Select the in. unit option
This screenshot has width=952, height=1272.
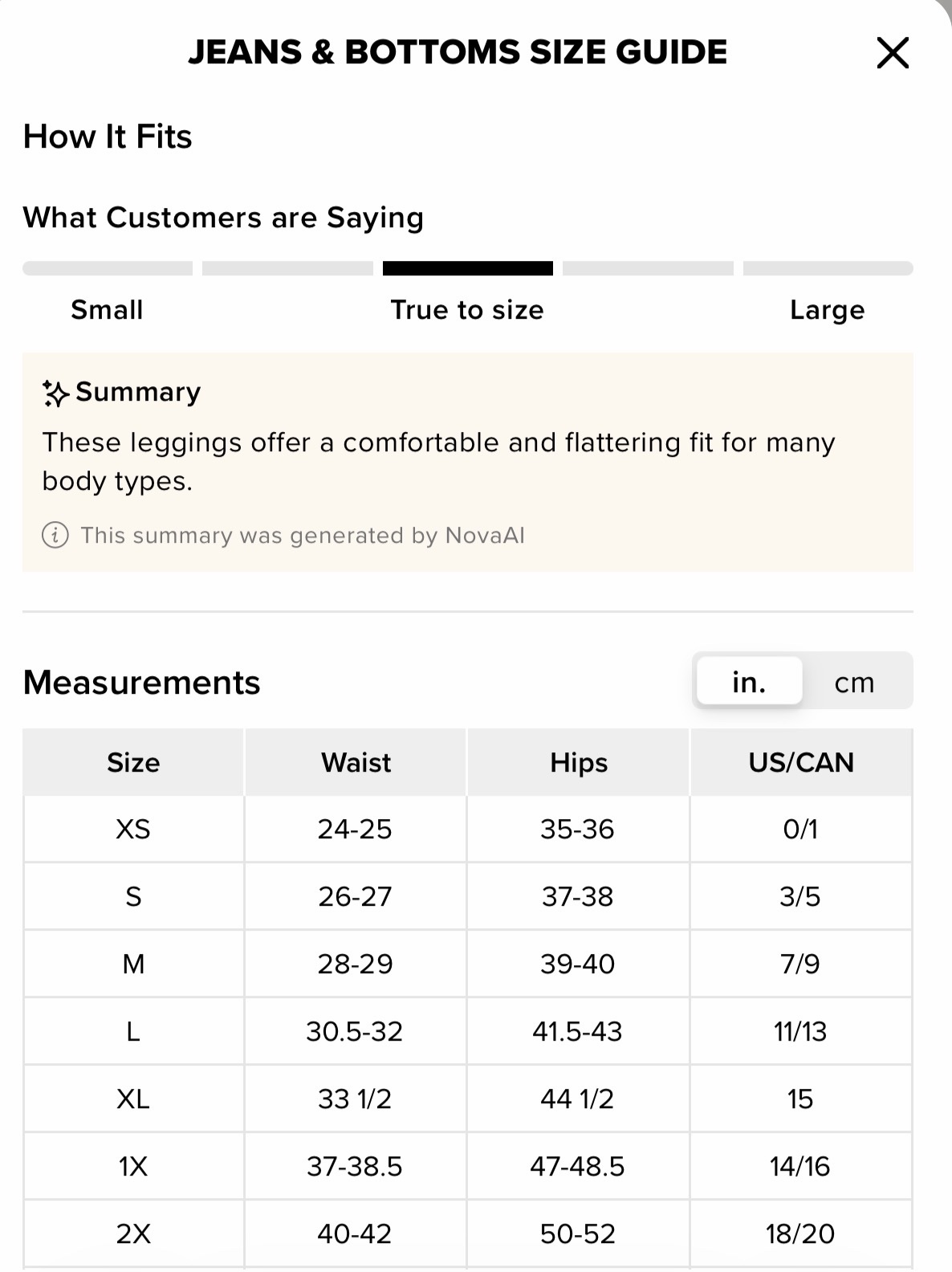[x=749, y=682]
